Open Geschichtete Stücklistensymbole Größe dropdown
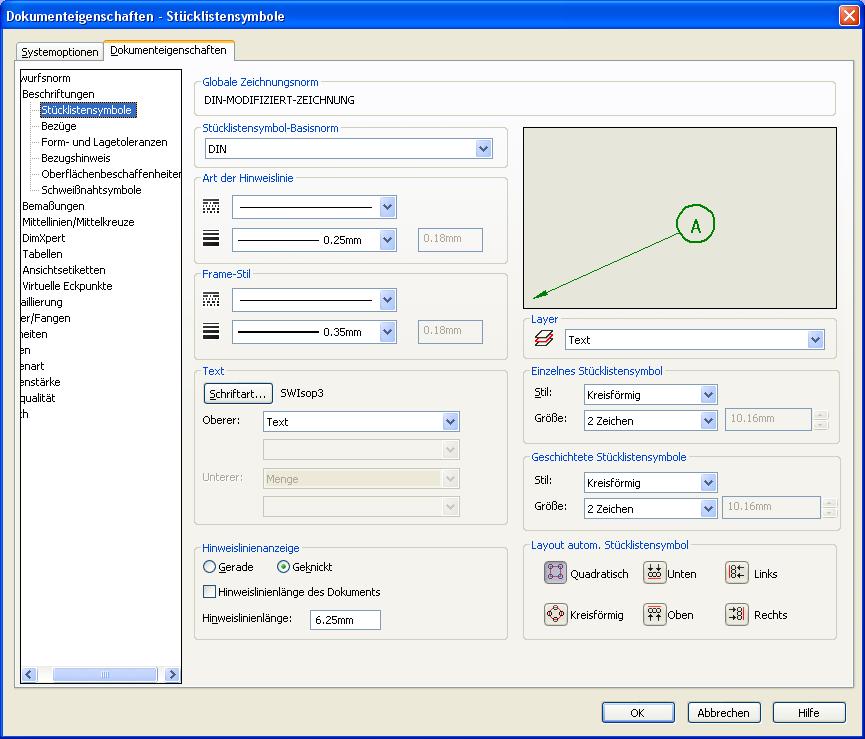The width and height of the screenshot is (865, 739). pos(708,508)
